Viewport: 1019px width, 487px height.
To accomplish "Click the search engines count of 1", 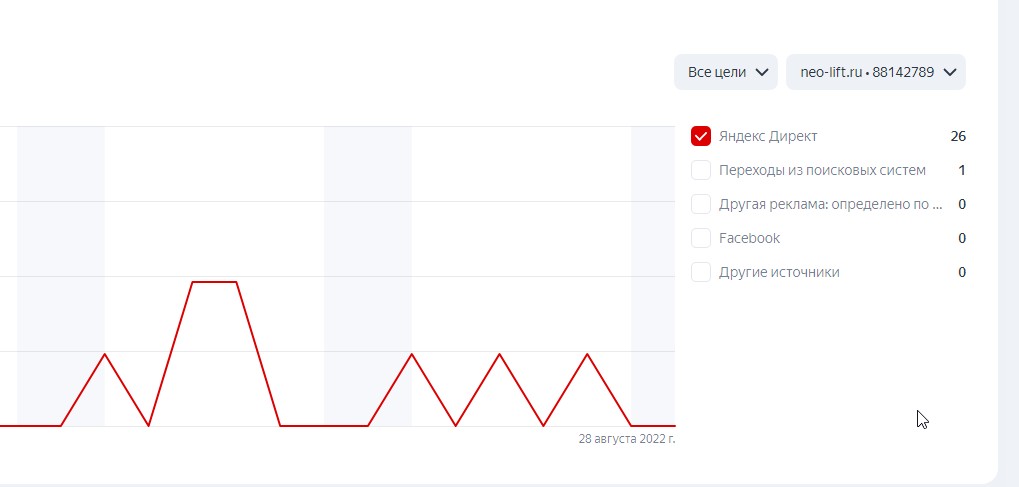I will pos(962,170).
